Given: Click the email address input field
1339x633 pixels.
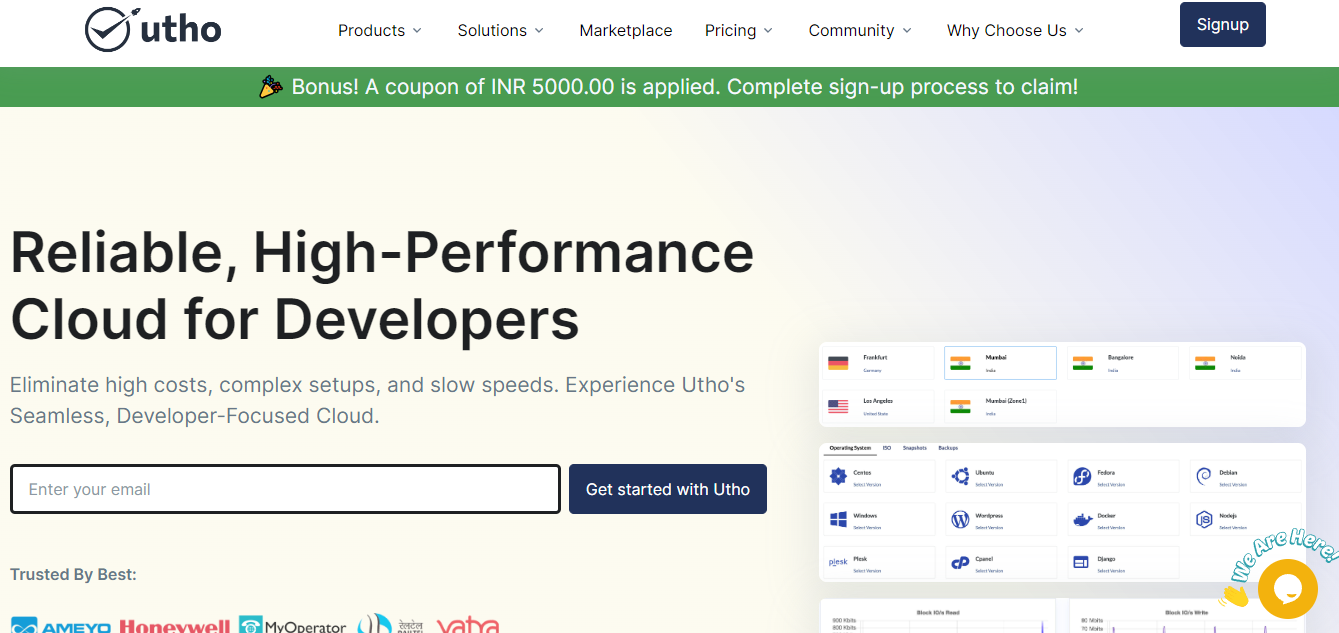Looking at the screenshot, I should [285, 489].
